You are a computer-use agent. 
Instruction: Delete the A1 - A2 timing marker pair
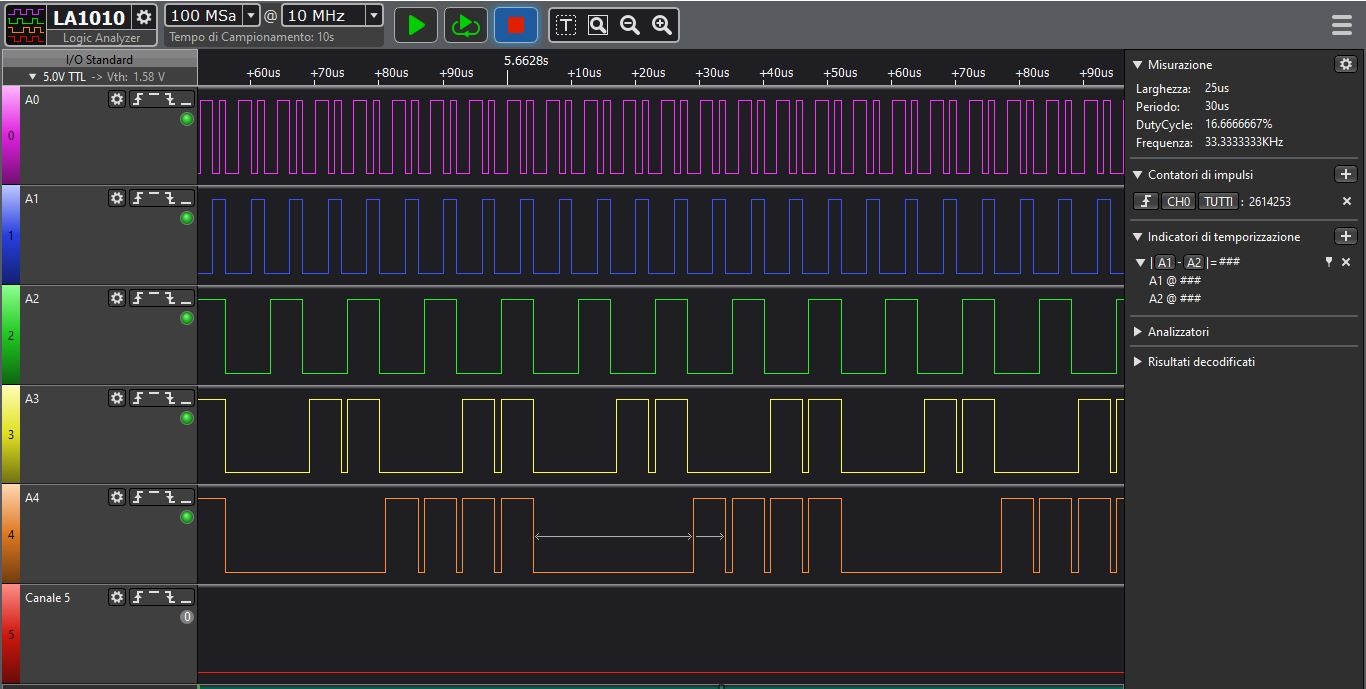click(1346, 262)
